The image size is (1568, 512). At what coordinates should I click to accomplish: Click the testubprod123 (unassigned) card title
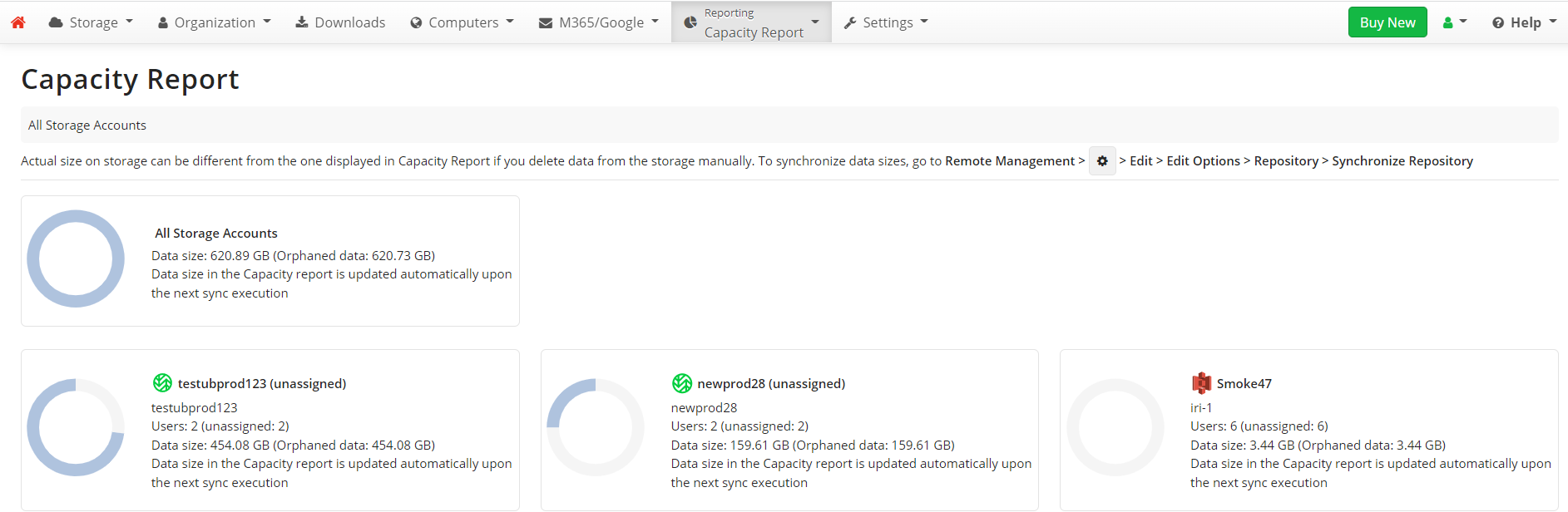point(262,384)
